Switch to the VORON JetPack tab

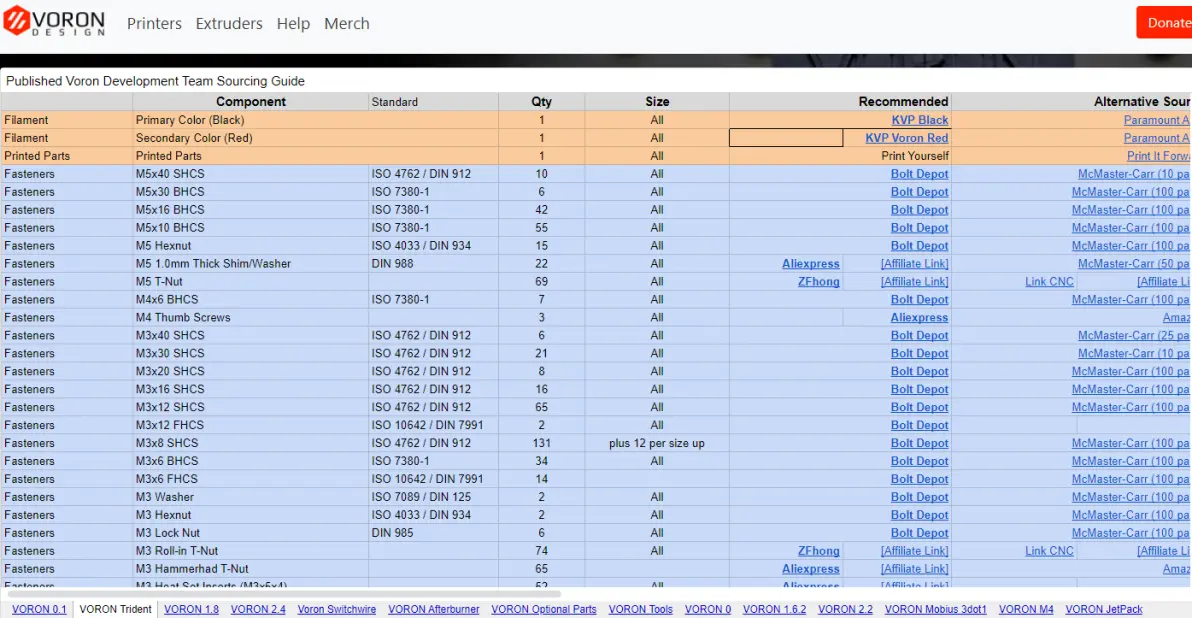1104,609
